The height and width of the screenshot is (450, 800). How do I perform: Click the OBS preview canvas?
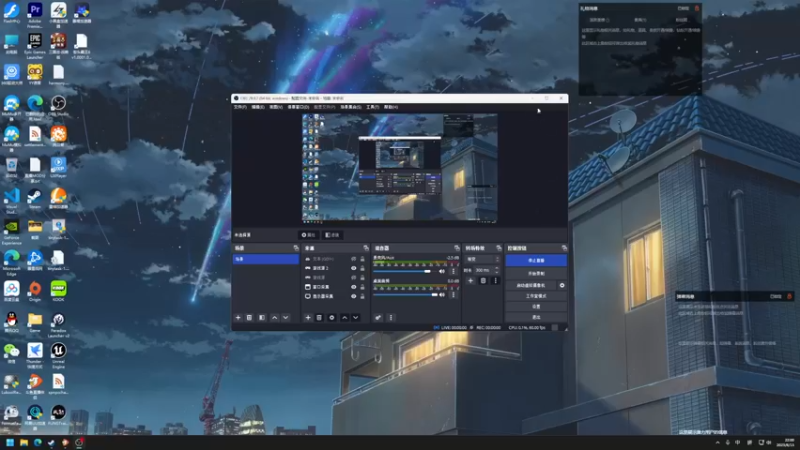pos(399,168)
